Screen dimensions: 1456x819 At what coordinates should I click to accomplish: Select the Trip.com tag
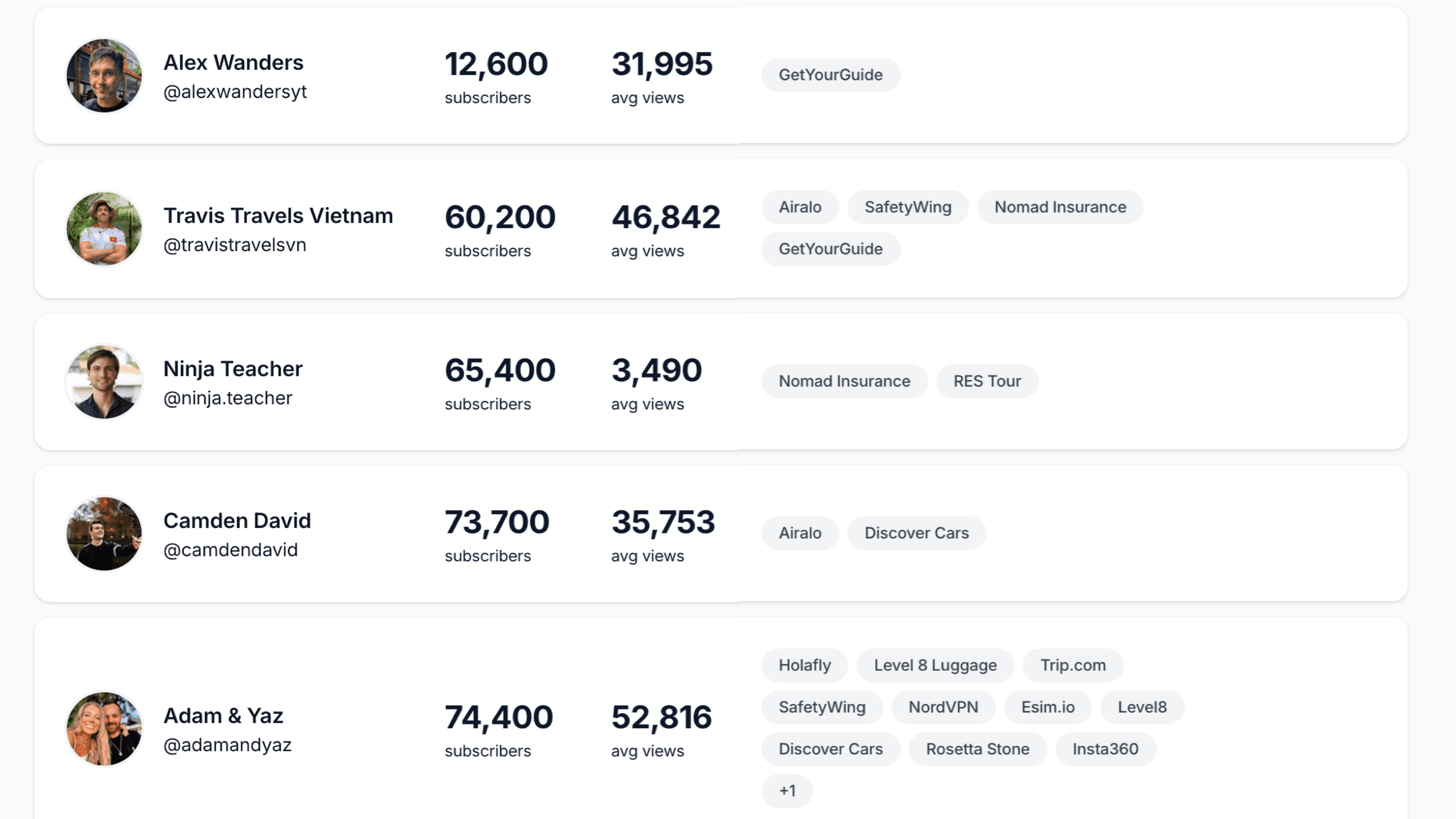(1073, 665)
